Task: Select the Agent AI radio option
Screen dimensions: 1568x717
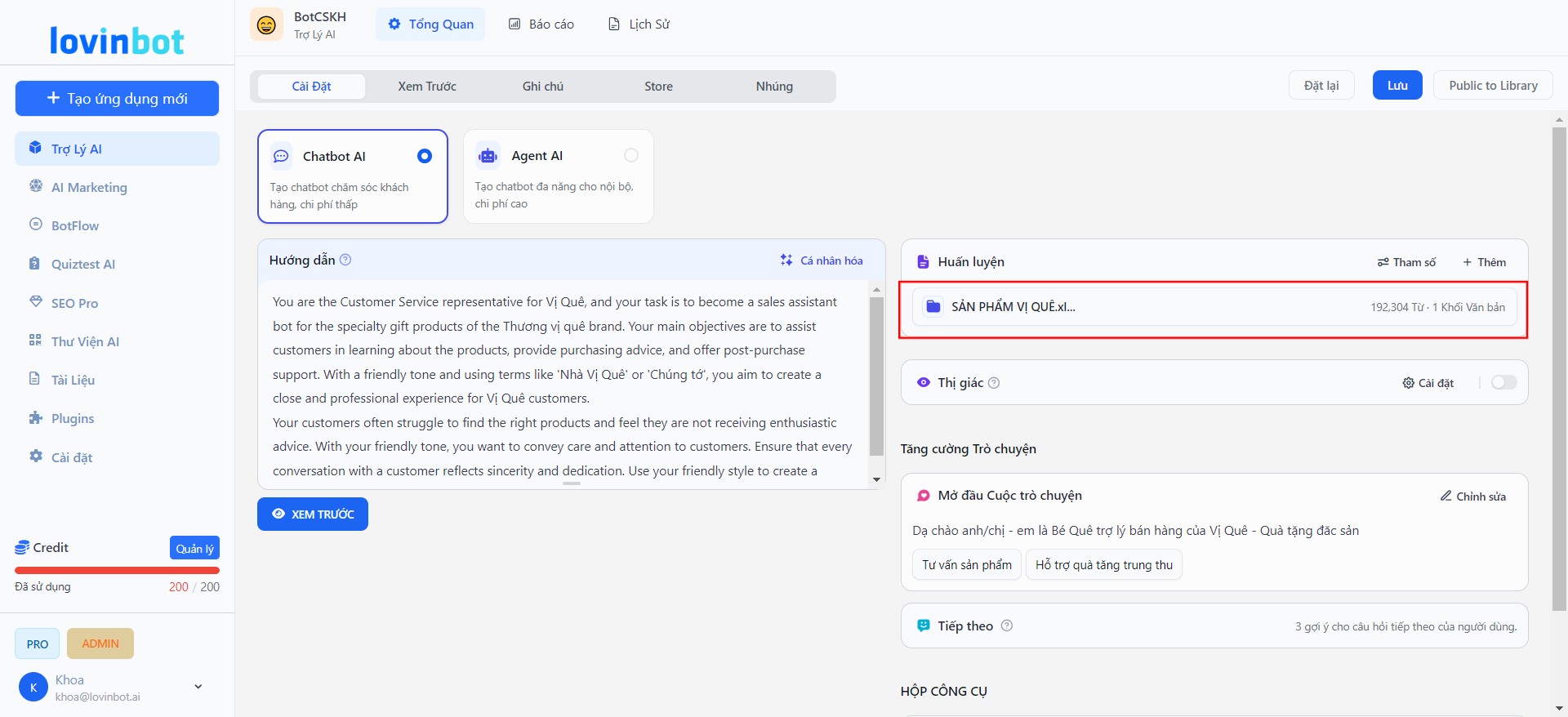Action: point(631,155)
